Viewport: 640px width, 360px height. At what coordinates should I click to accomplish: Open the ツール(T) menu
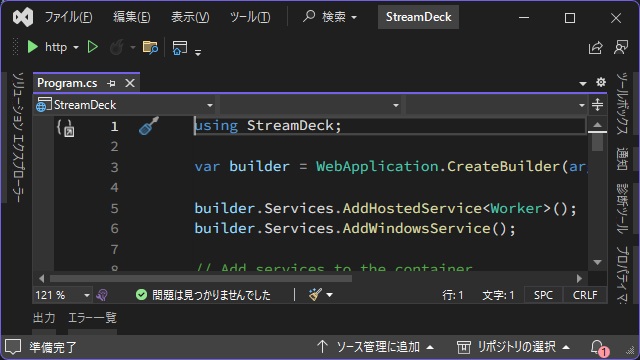[250, 17]
